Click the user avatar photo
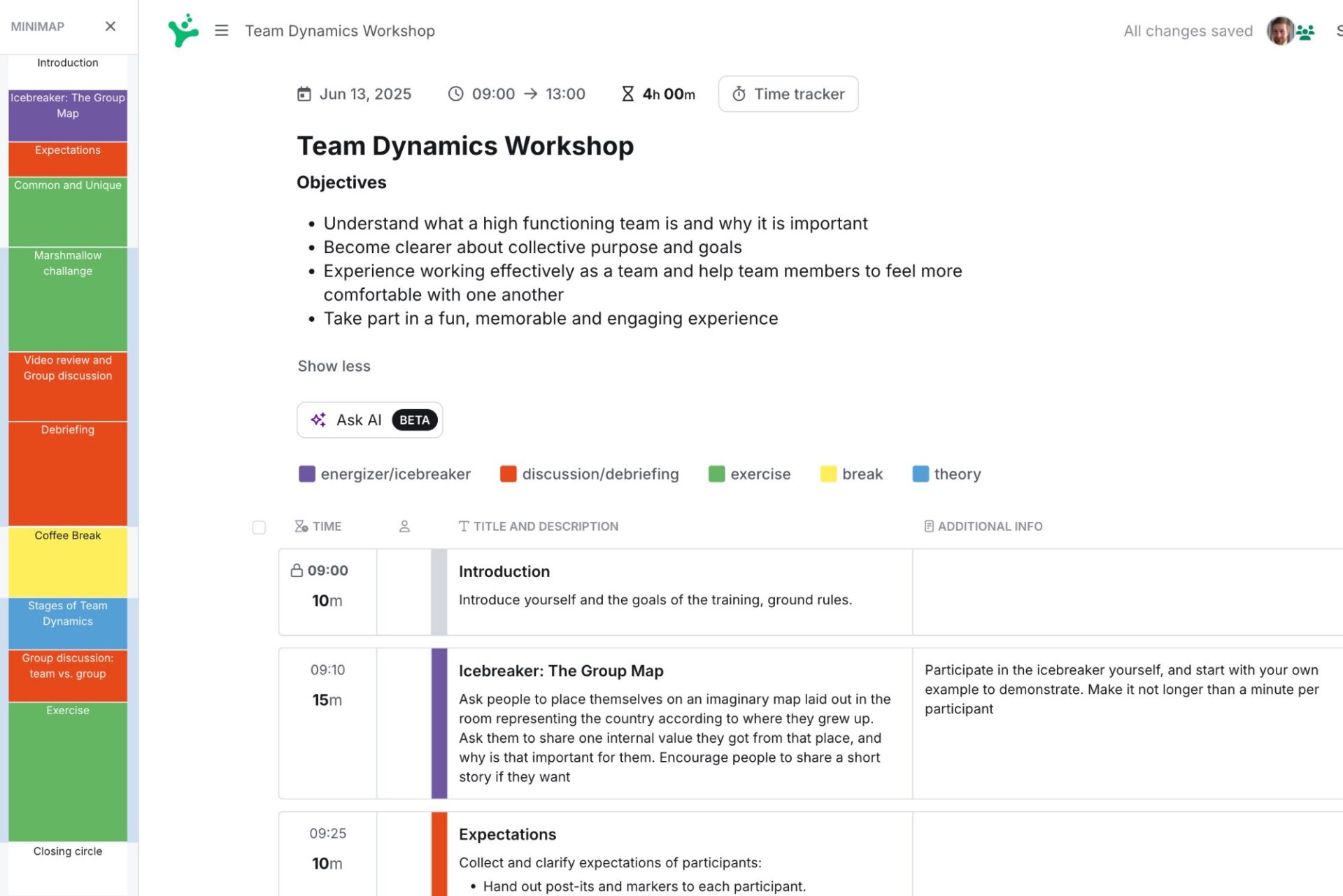The width and height of the screenshot is (1343, 896). click(x=1279, y=31)
